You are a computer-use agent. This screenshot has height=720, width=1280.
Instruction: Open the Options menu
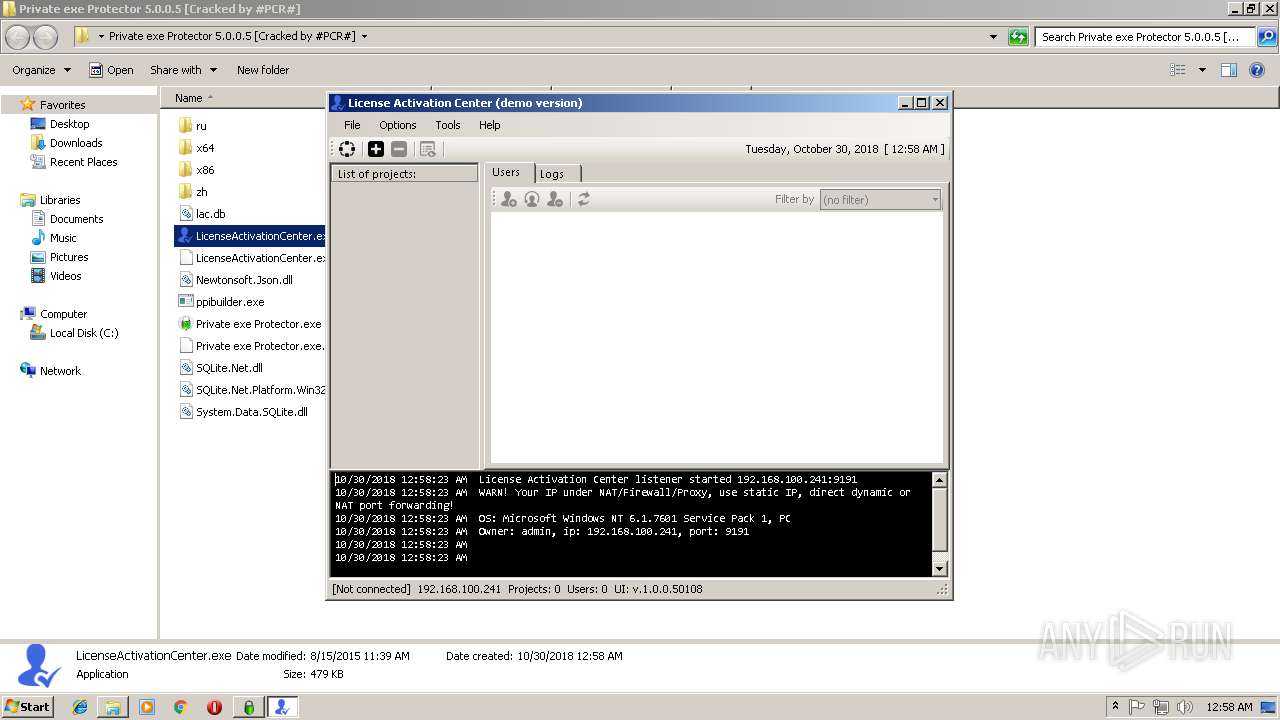pos(397,125)
